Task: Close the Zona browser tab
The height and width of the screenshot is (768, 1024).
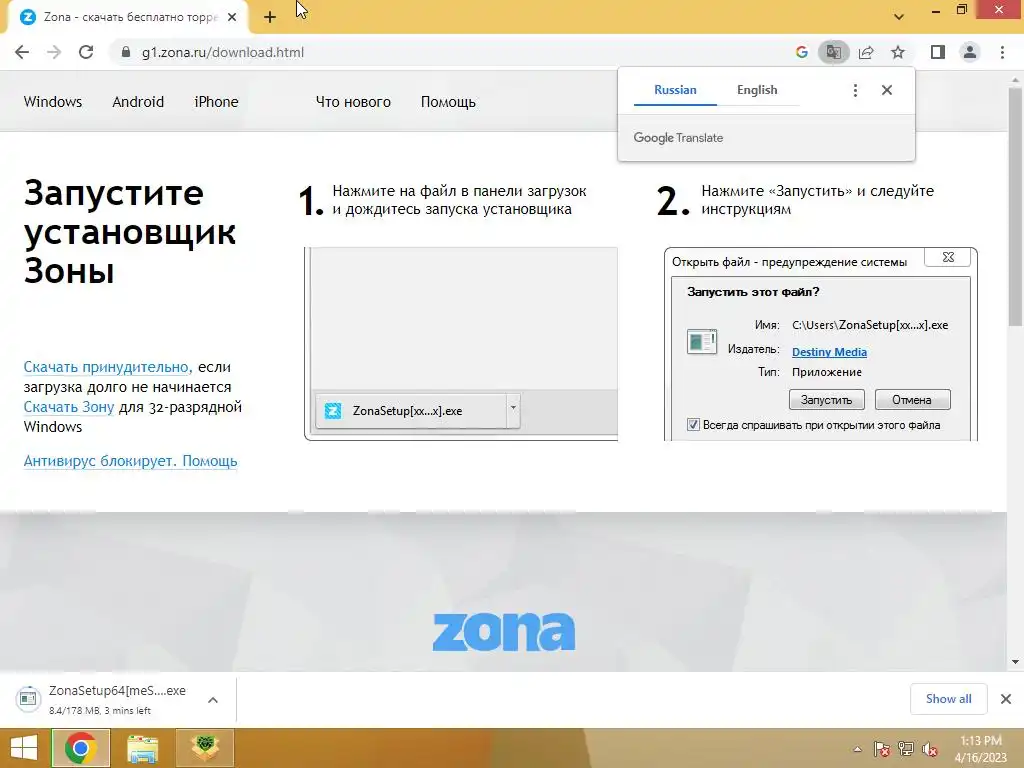Action: point(232,17)
